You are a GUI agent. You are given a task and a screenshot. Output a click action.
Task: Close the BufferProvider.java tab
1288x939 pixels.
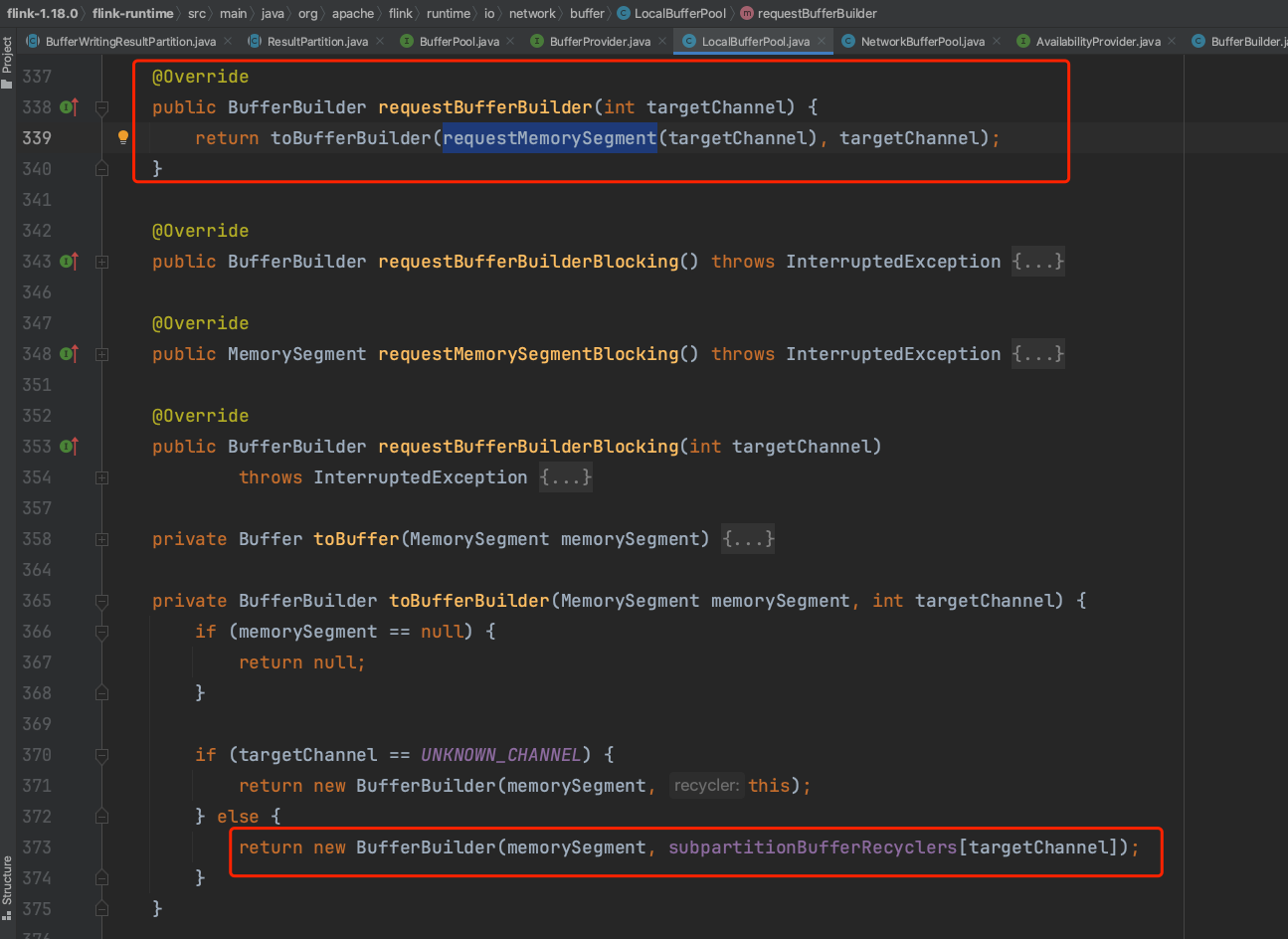[662, 41]
